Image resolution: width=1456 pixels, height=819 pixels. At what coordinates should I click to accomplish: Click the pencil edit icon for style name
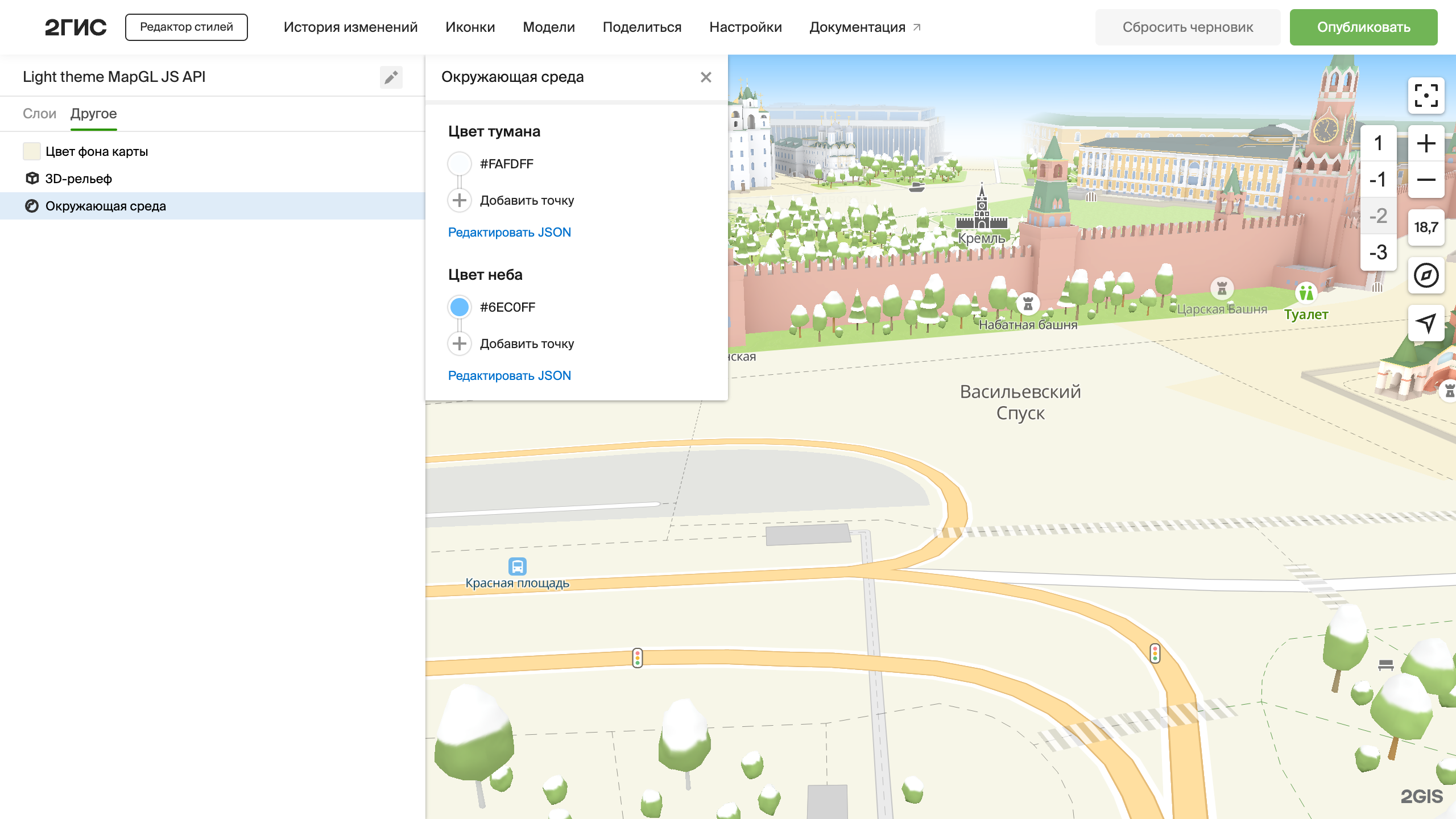[391, 77]
